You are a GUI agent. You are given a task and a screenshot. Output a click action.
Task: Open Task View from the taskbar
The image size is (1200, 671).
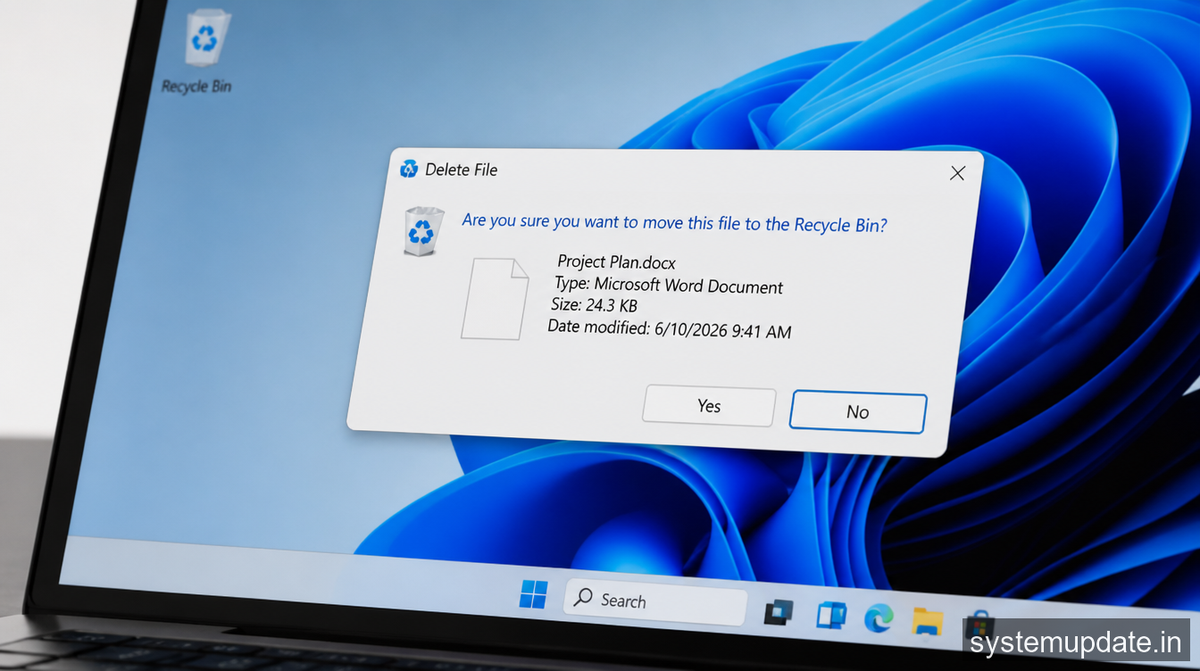pos(779,613)
